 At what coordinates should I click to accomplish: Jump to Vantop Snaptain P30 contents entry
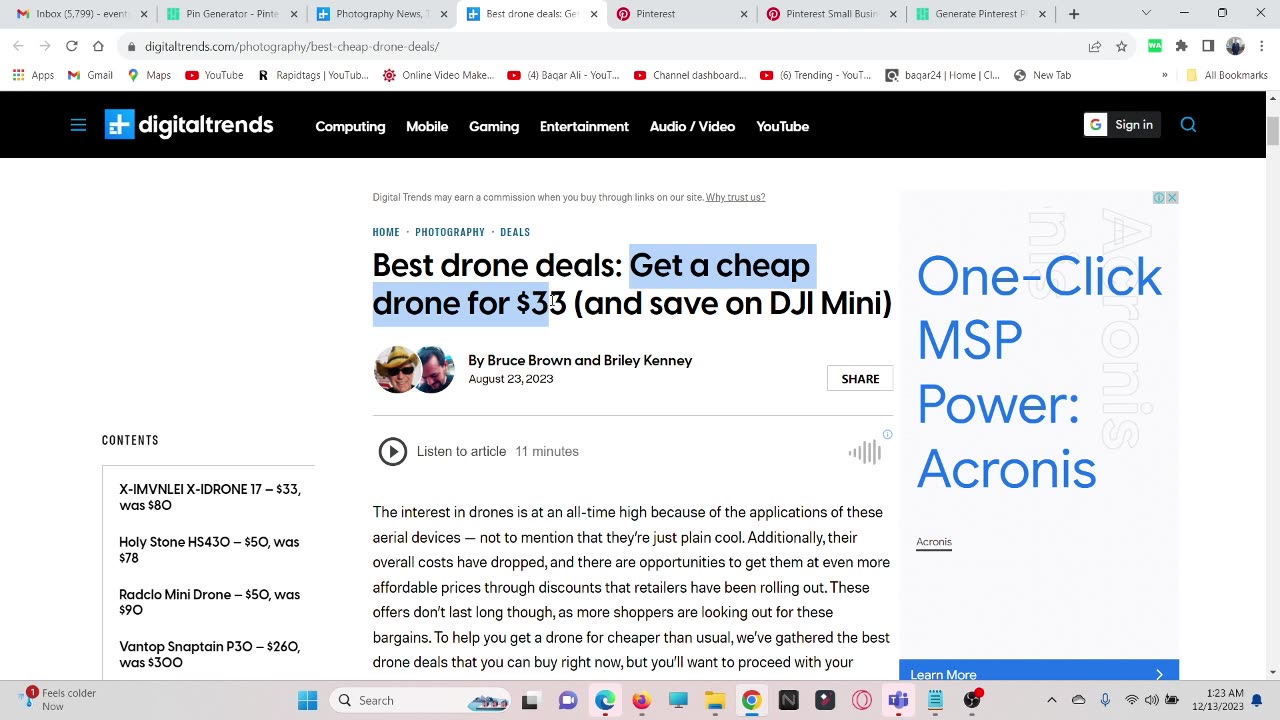pos(209,654)
